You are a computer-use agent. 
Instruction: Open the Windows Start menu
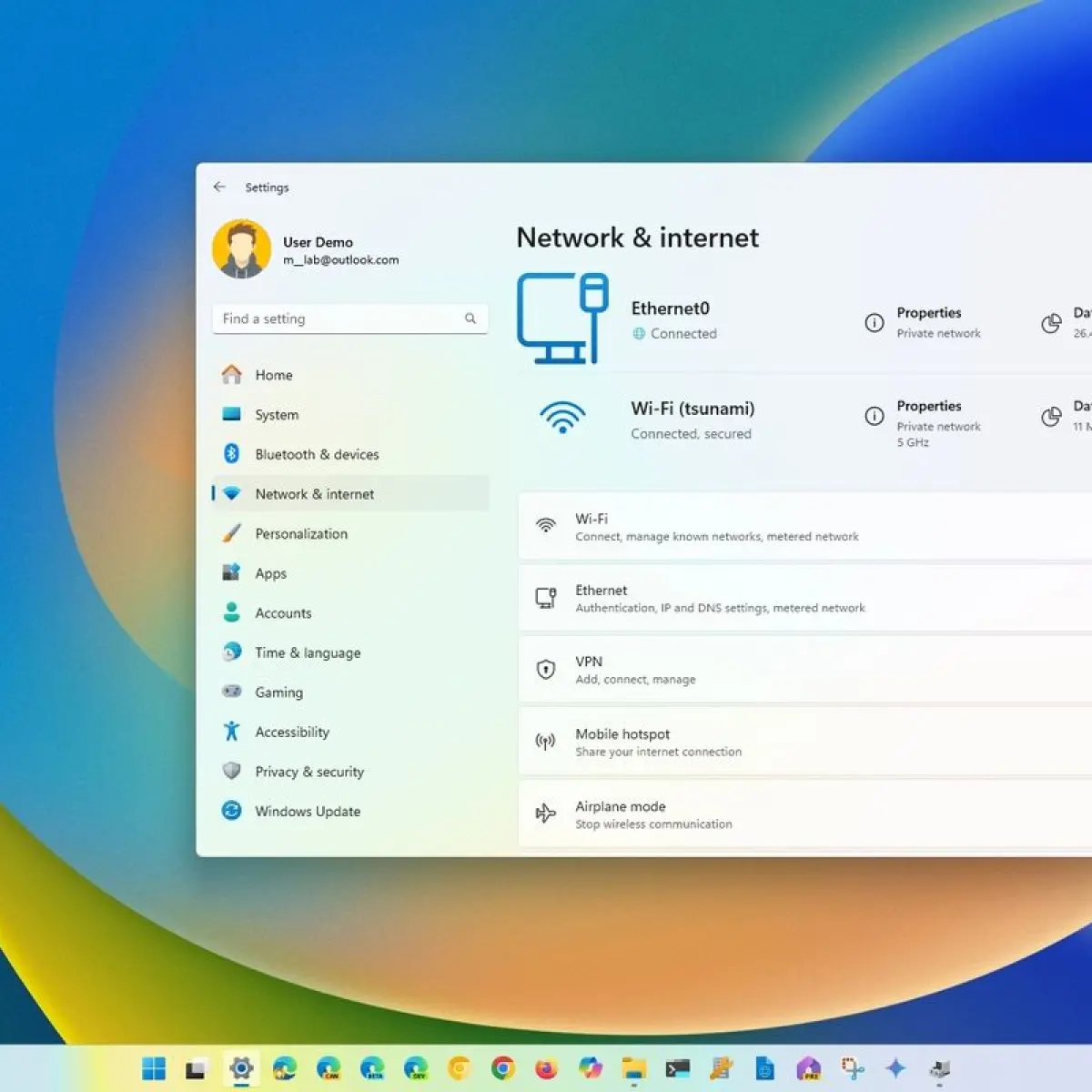tap(154, 1068)
